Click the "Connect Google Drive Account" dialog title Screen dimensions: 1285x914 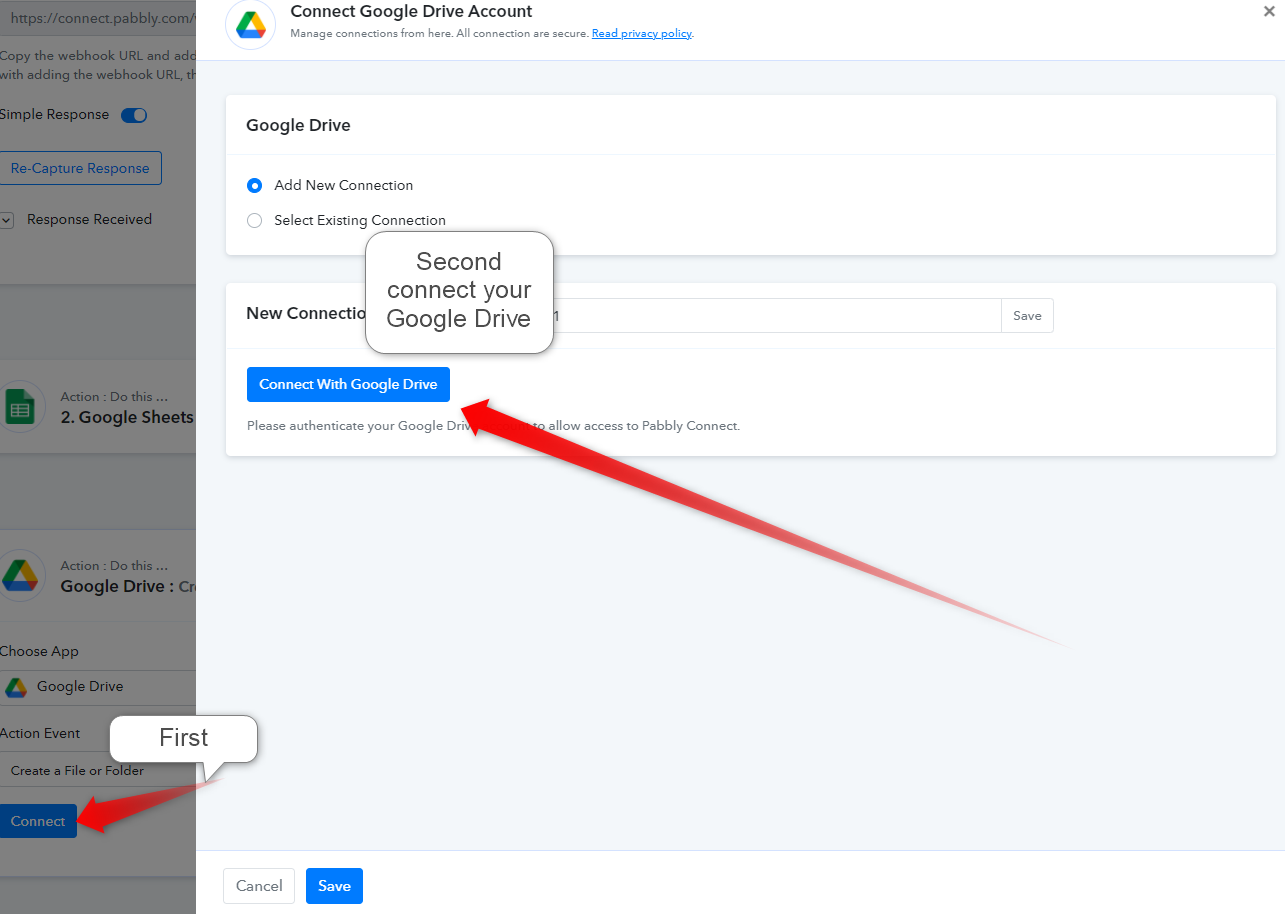(x=411, y=12)
